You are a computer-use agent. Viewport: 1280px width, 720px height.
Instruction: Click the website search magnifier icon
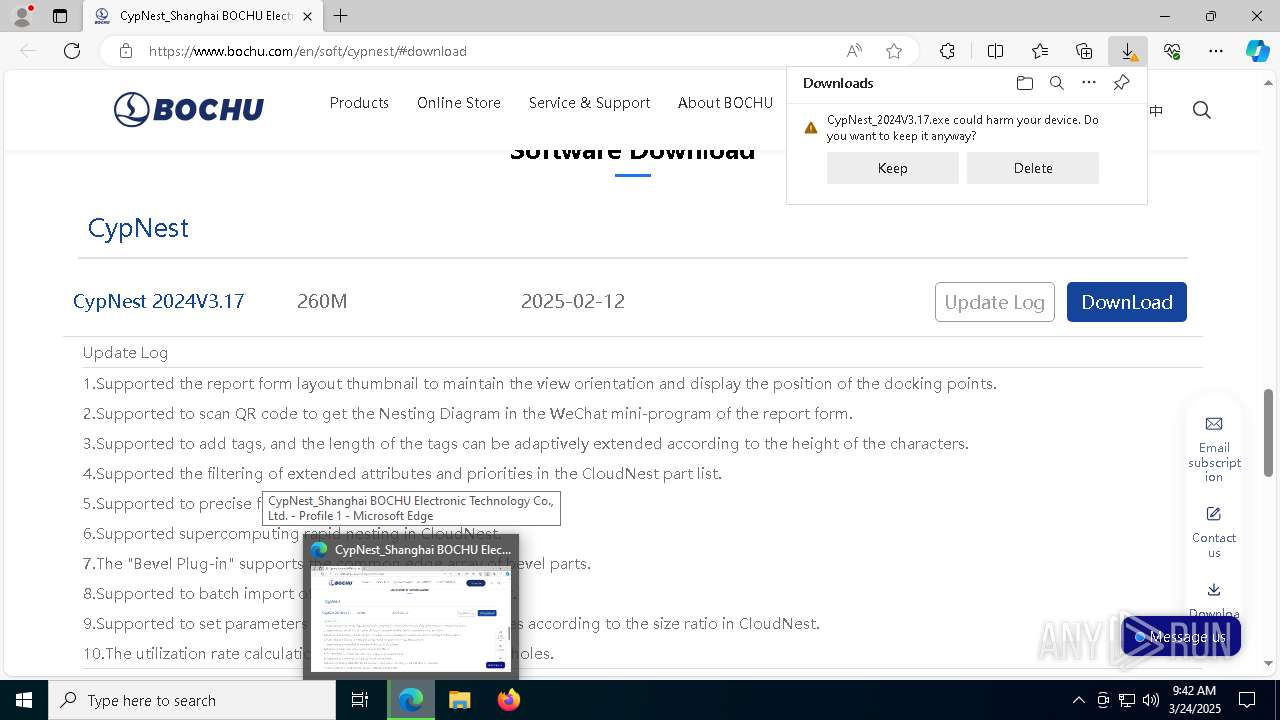[x=1202, y=110]
